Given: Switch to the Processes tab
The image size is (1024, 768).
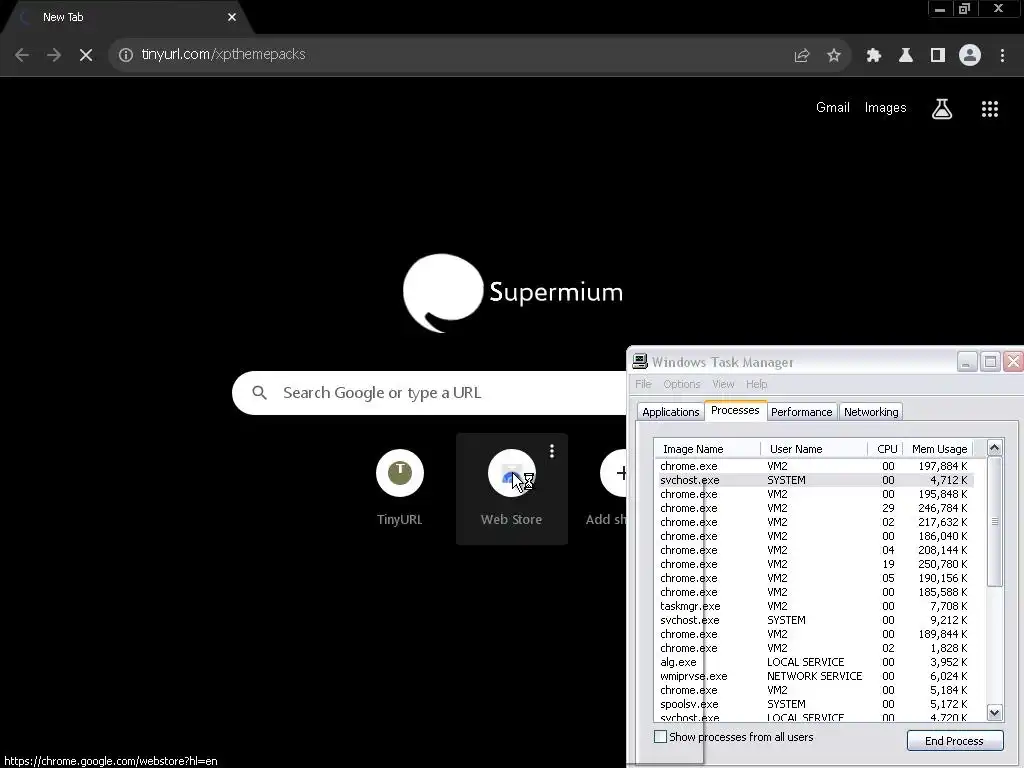Looking at the screenshot, I should click(x=735, y=410).
